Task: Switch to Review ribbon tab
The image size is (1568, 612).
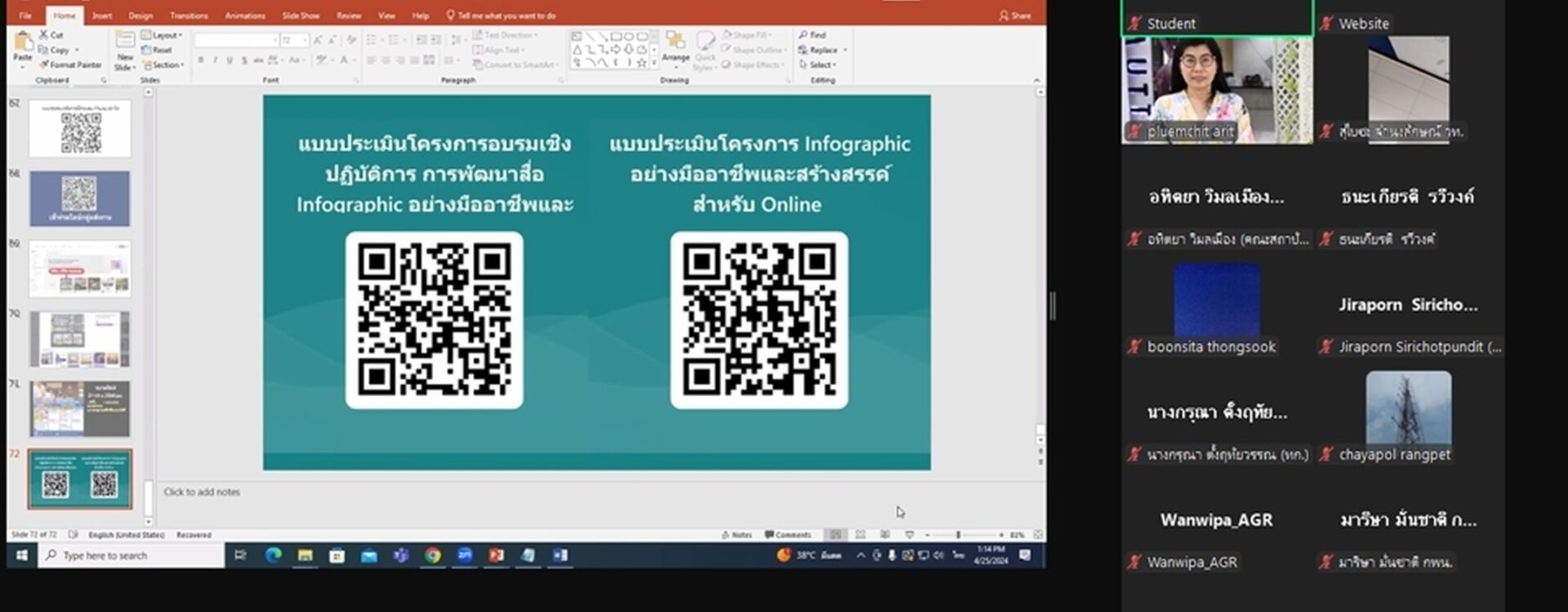Action: [x=349, y=16]
